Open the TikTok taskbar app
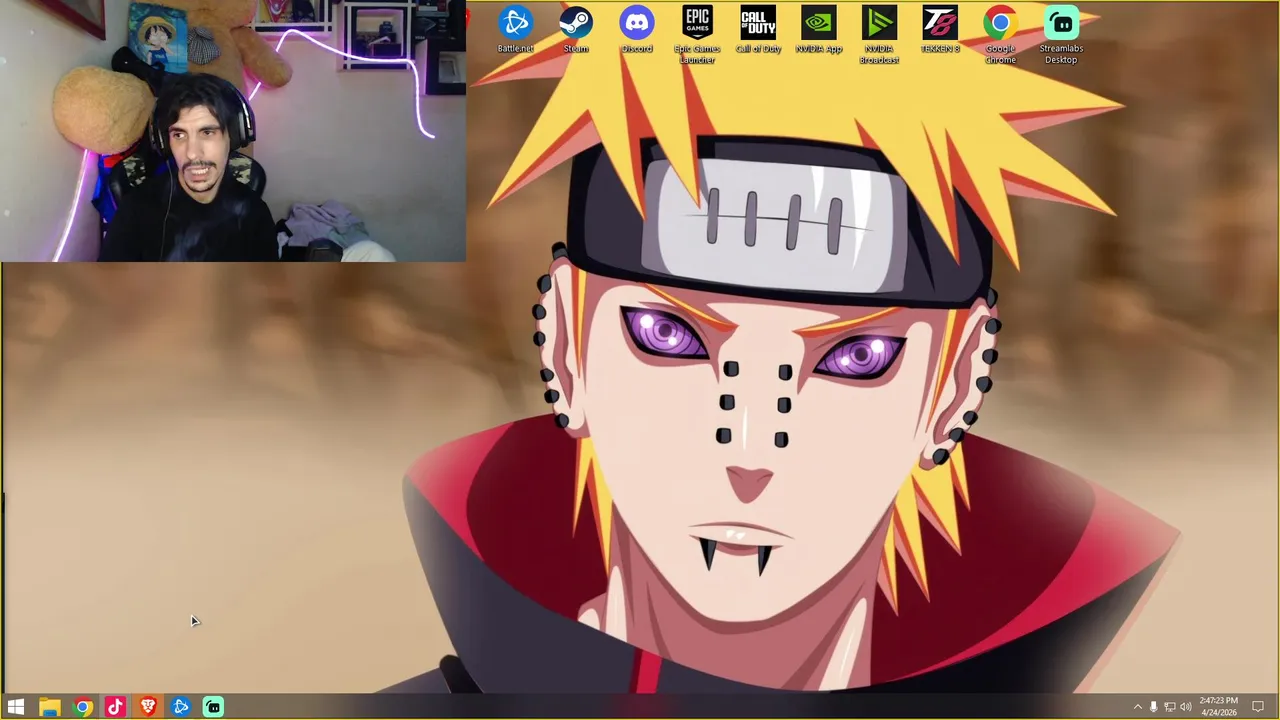This screenshot has height=720, width=1280. [x=115, y=707]
